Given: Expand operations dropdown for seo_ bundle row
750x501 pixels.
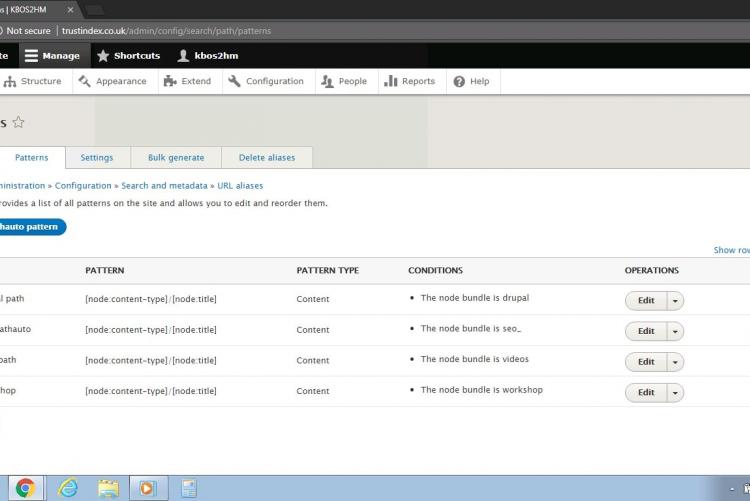Looking at the screenshot, I should [x=675, y=331].
